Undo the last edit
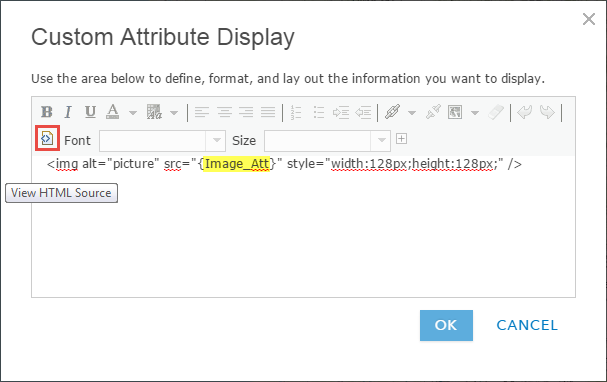This screenshot has width=607, height=382. click(525, 112)
